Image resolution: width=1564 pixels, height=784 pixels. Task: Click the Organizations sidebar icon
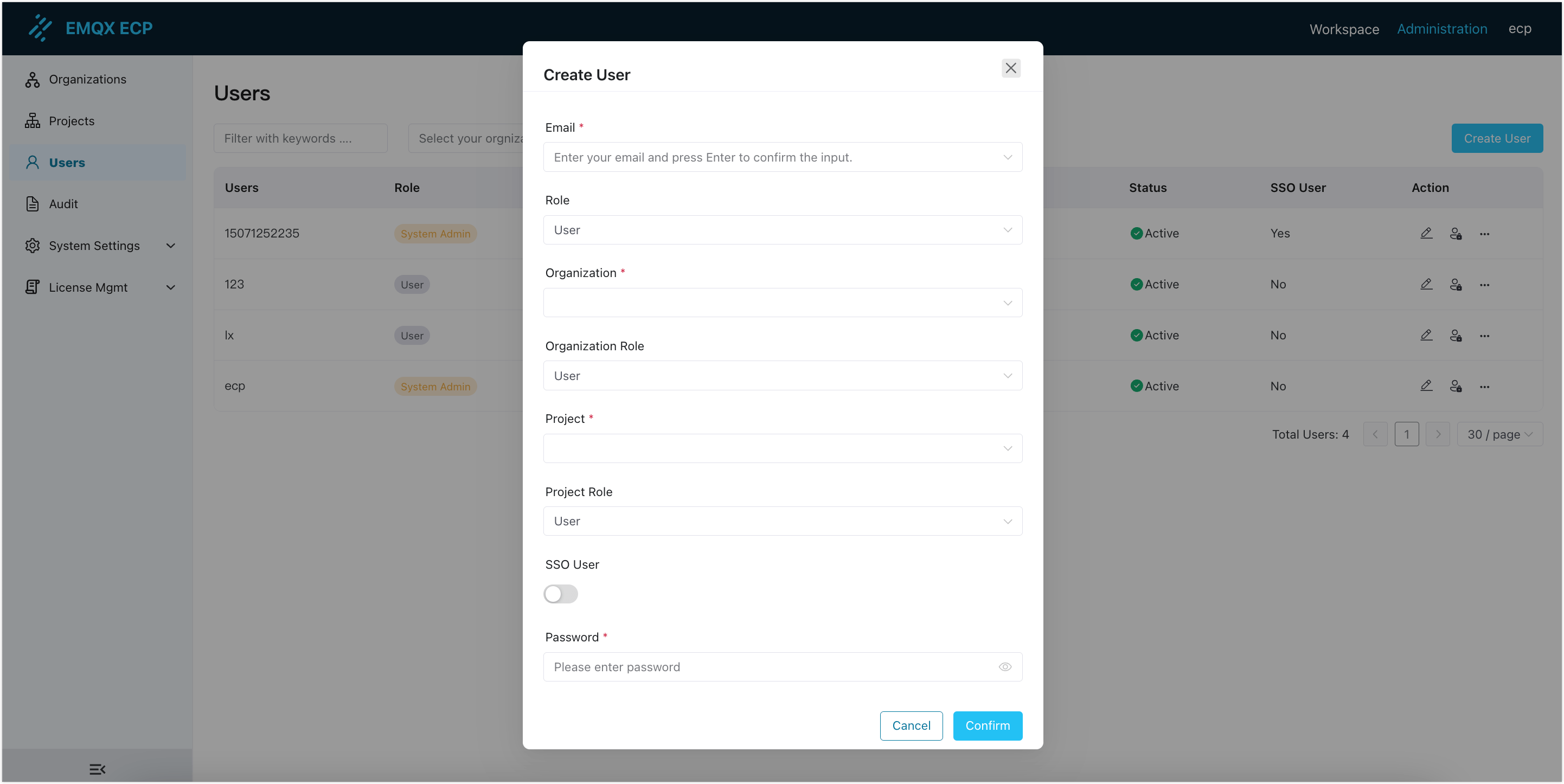tap(32, 80)
